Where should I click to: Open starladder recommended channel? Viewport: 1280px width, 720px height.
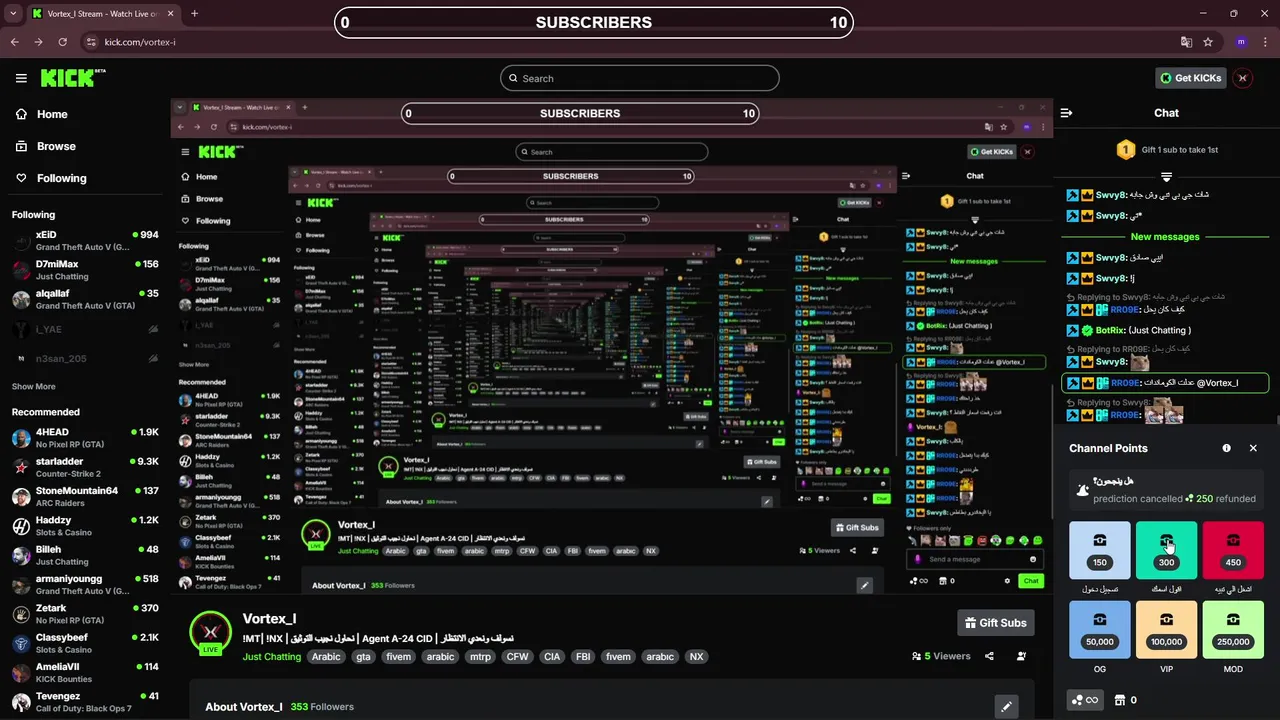click(x=85, y=467)
